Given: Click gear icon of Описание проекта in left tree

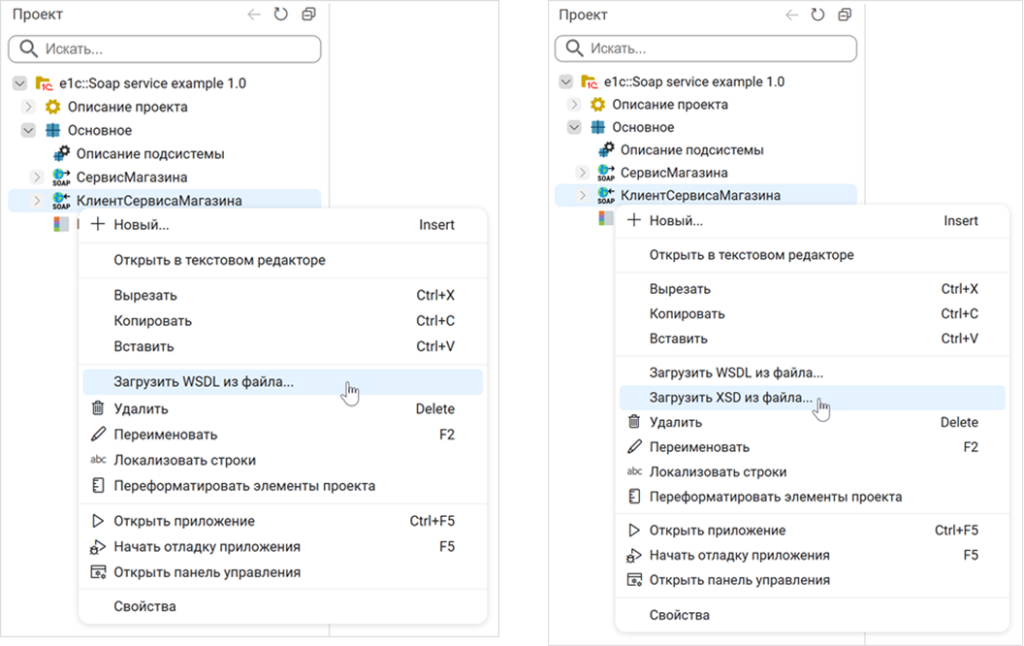Looking at the screenshot, I should [53, 107].
